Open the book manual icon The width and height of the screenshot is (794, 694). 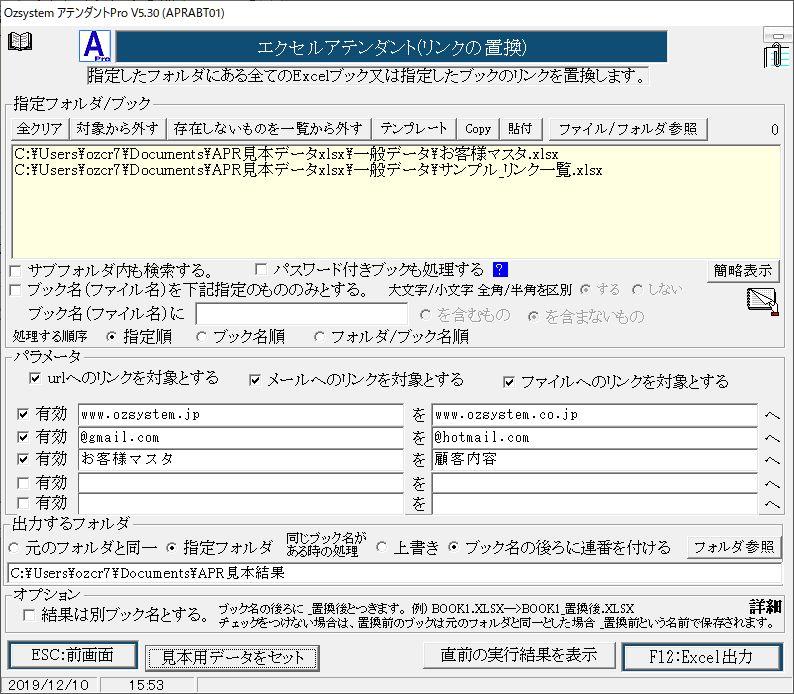[x=20, y=41]
